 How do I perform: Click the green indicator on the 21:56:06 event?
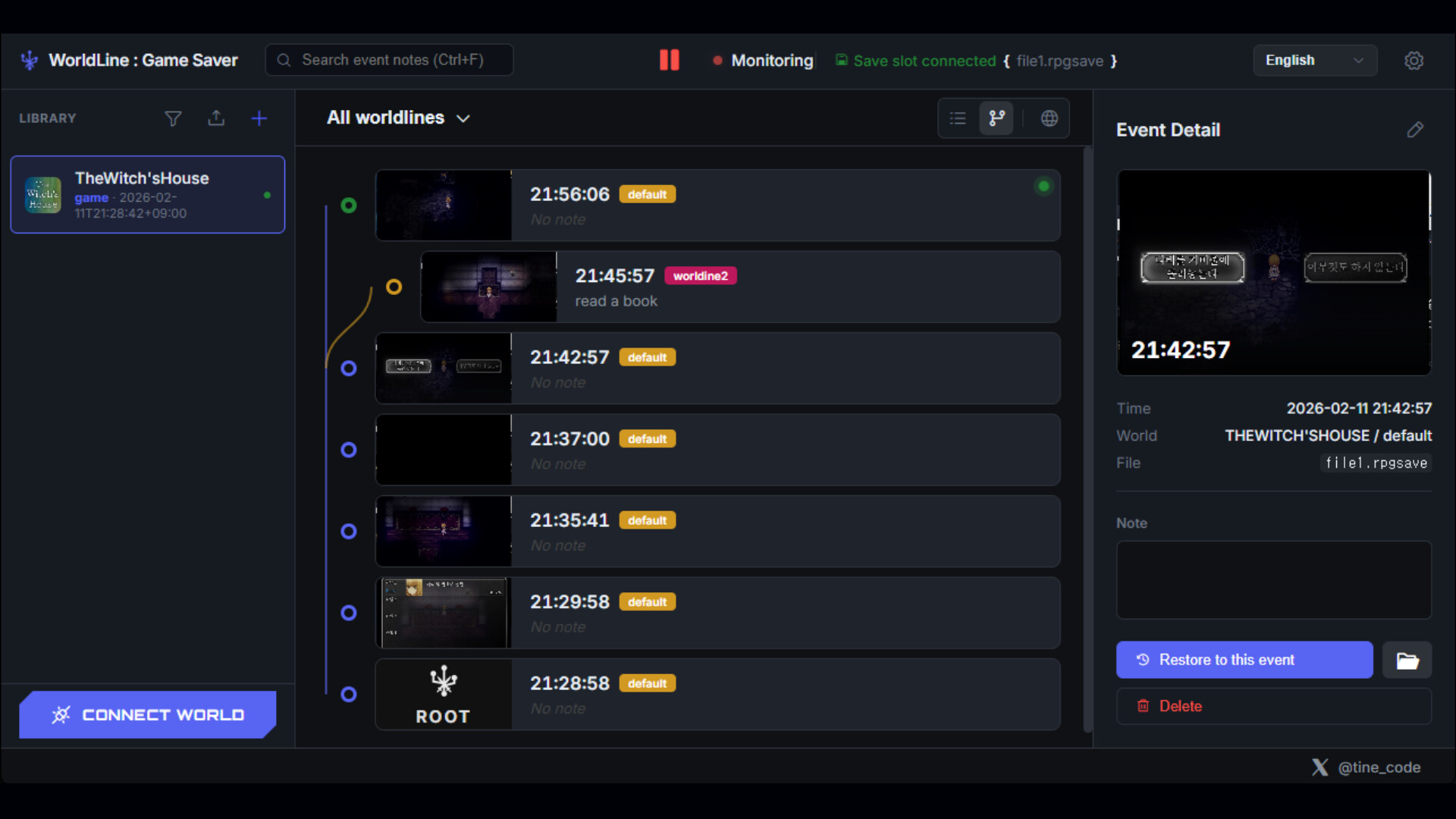pos(1043,186)
